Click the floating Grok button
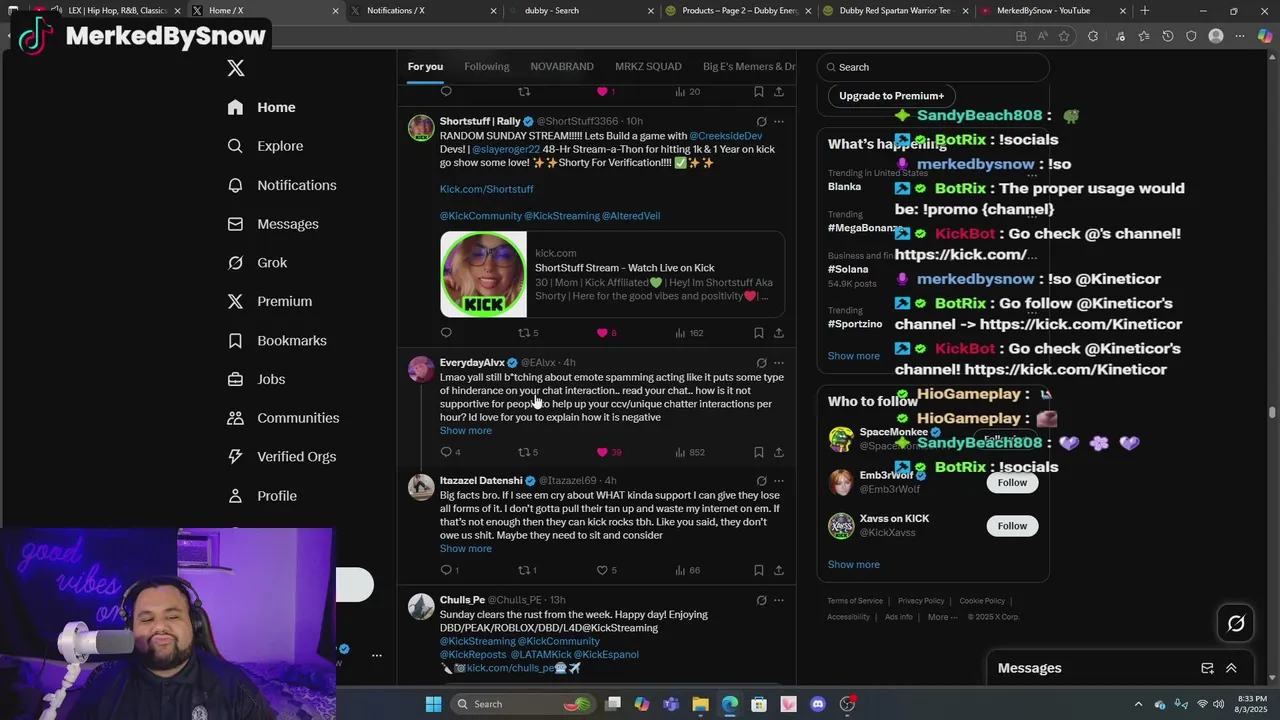The height and width of the screenshot is (720, 1280). click(x=1236, y=623)
